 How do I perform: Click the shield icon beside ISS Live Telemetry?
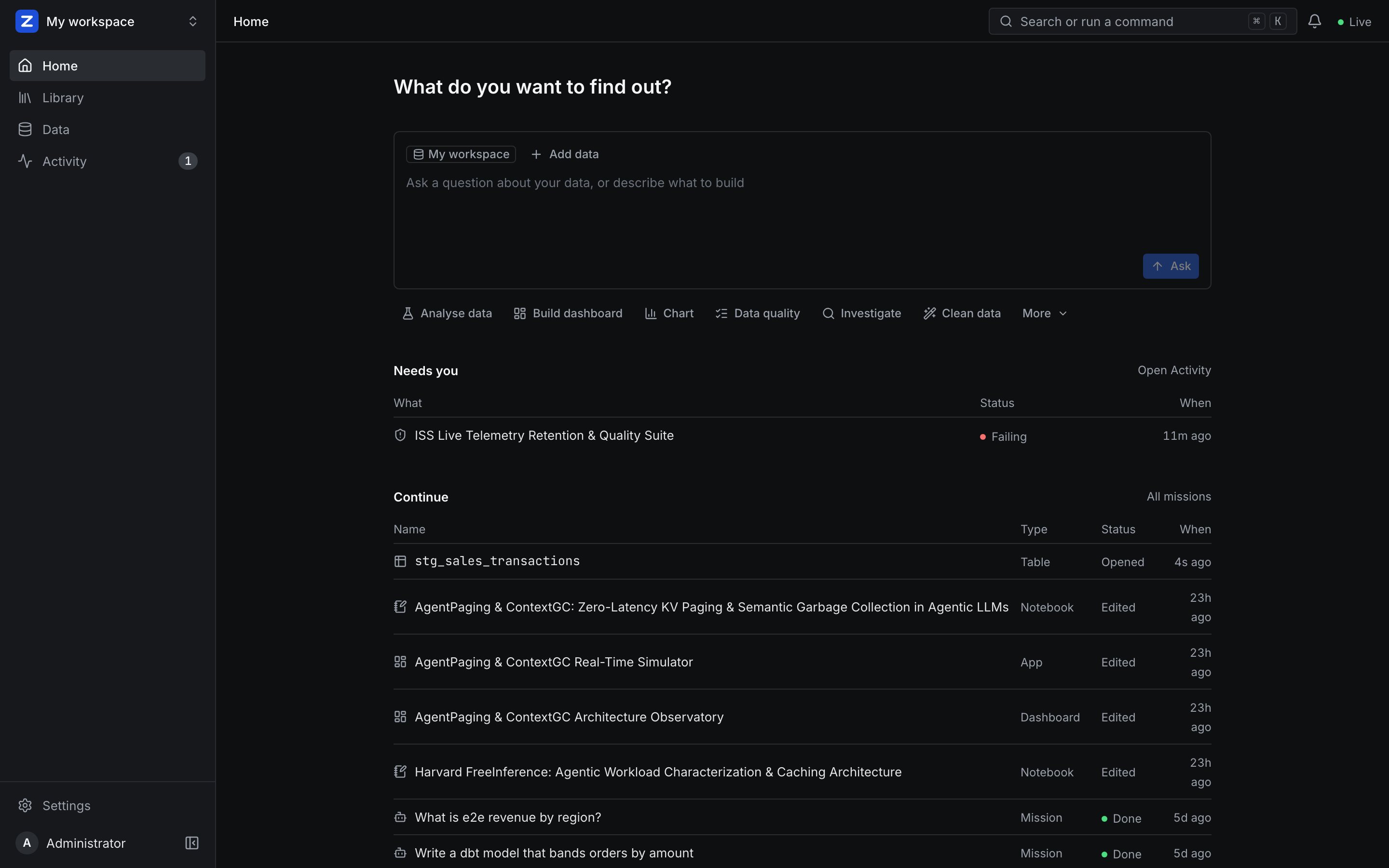click(x=400, y=435)
